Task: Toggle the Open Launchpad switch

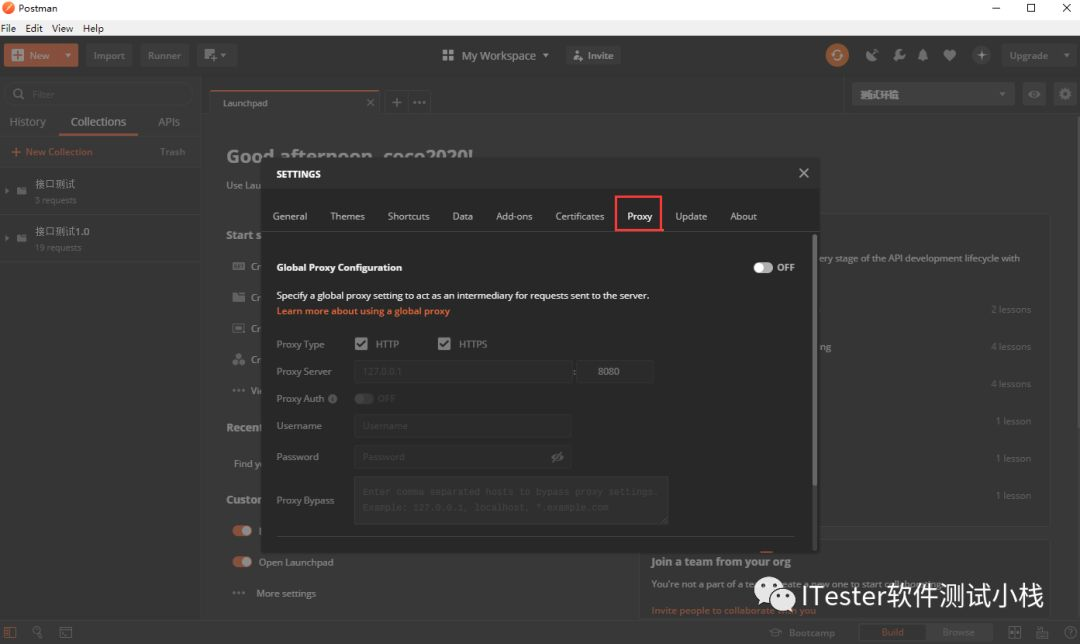Action: point(242,562)
